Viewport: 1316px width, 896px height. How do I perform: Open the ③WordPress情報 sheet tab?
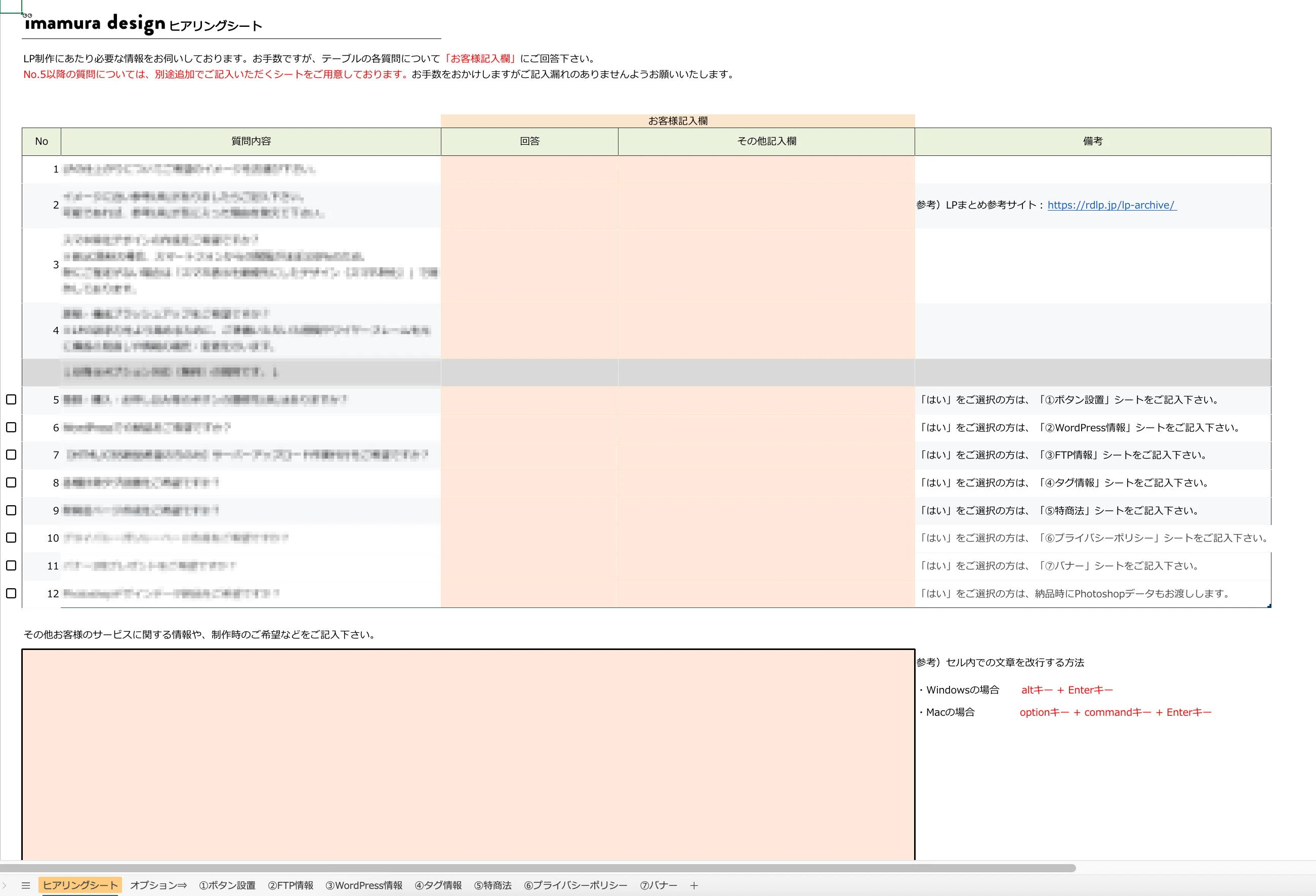363,885
